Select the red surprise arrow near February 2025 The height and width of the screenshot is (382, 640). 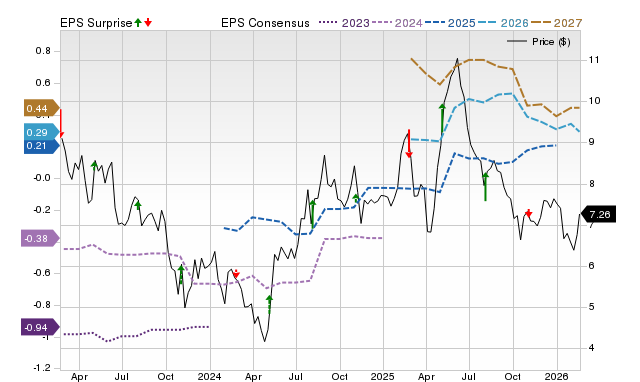[409, 144]
